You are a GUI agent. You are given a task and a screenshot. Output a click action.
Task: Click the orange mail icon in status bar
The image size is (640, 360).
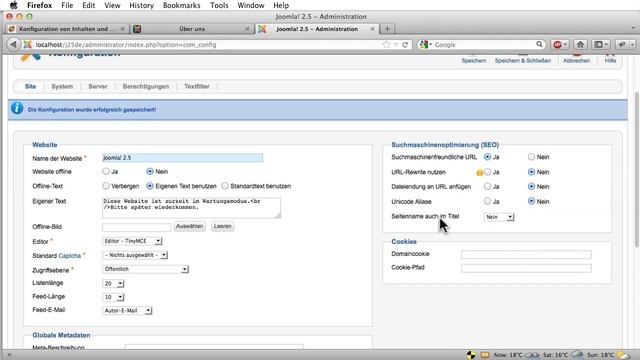click(484, 355)
